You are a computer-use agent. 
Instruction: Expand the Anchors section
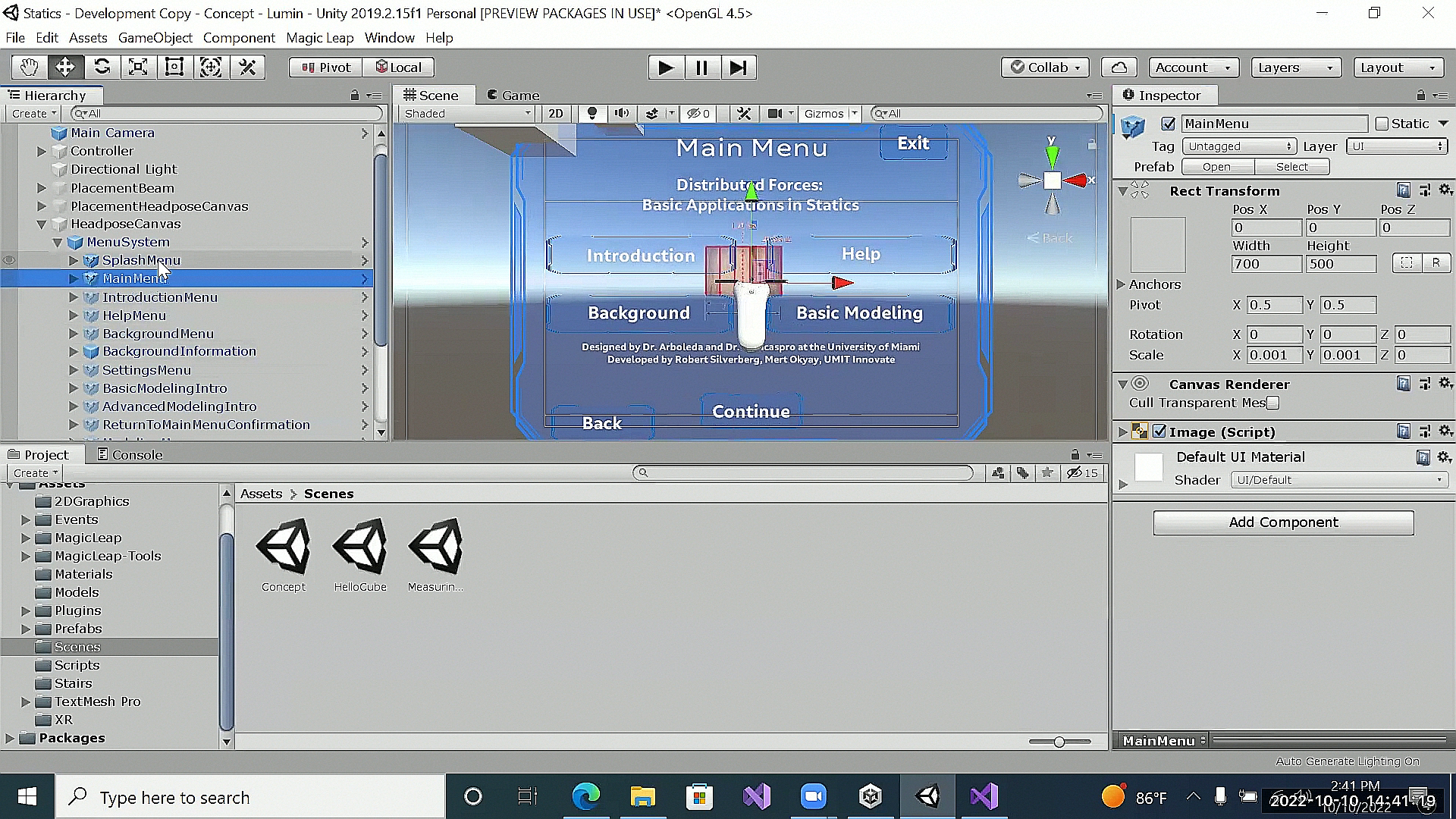tap(1121, 284)
